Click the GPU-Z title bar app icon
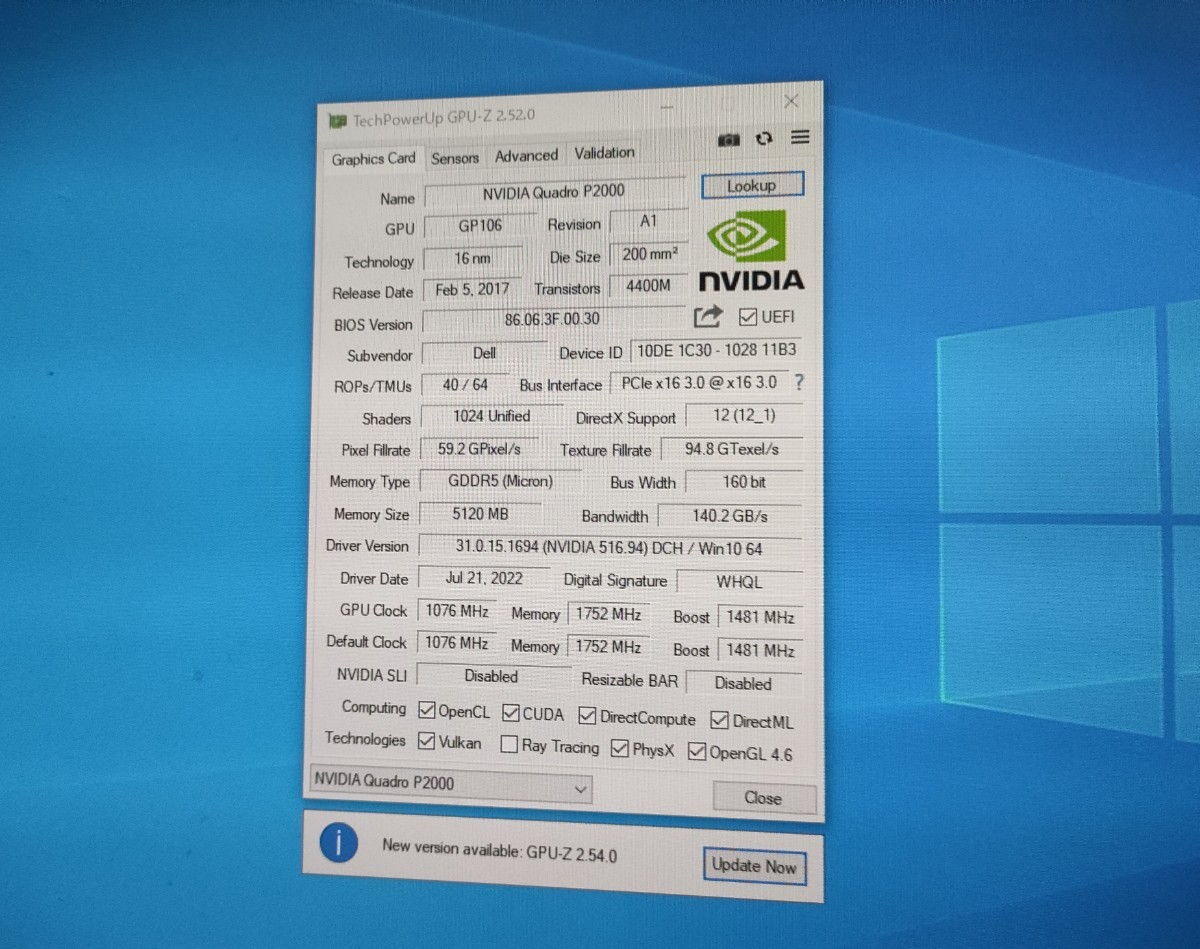1200x949 pixels. 338,121
